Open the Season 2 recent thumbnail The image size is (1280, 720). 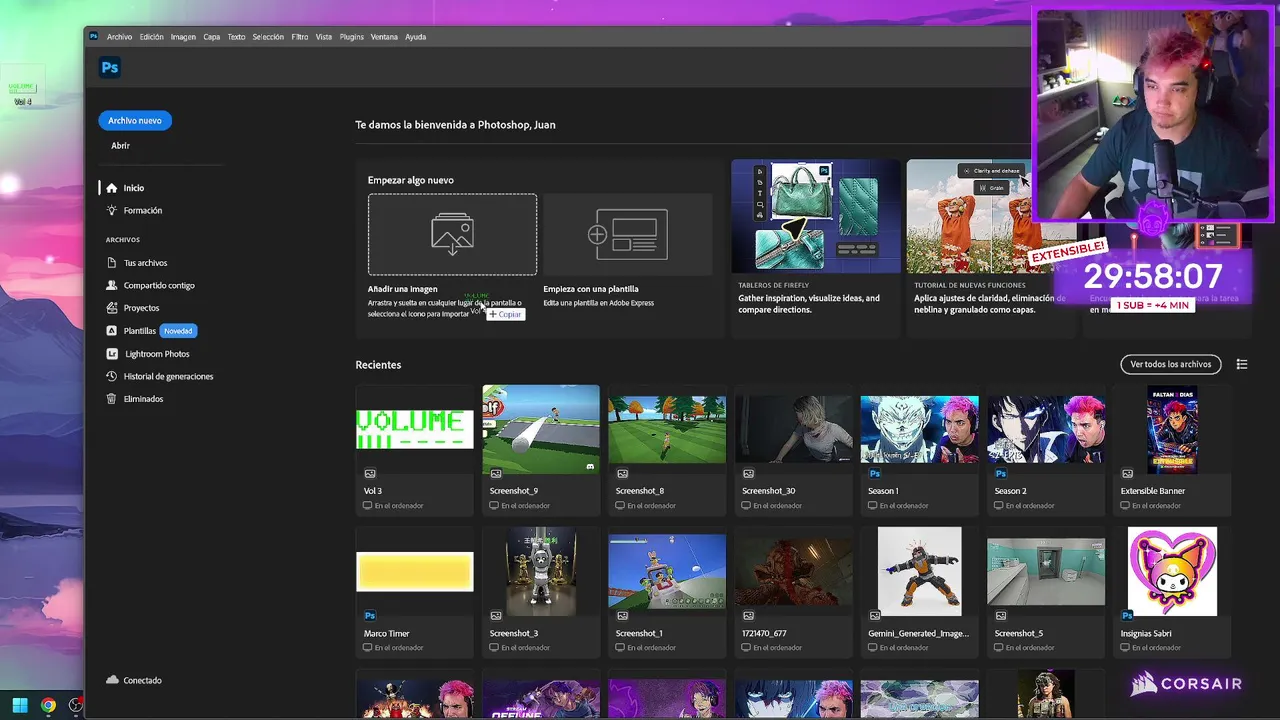[1046, 429]
